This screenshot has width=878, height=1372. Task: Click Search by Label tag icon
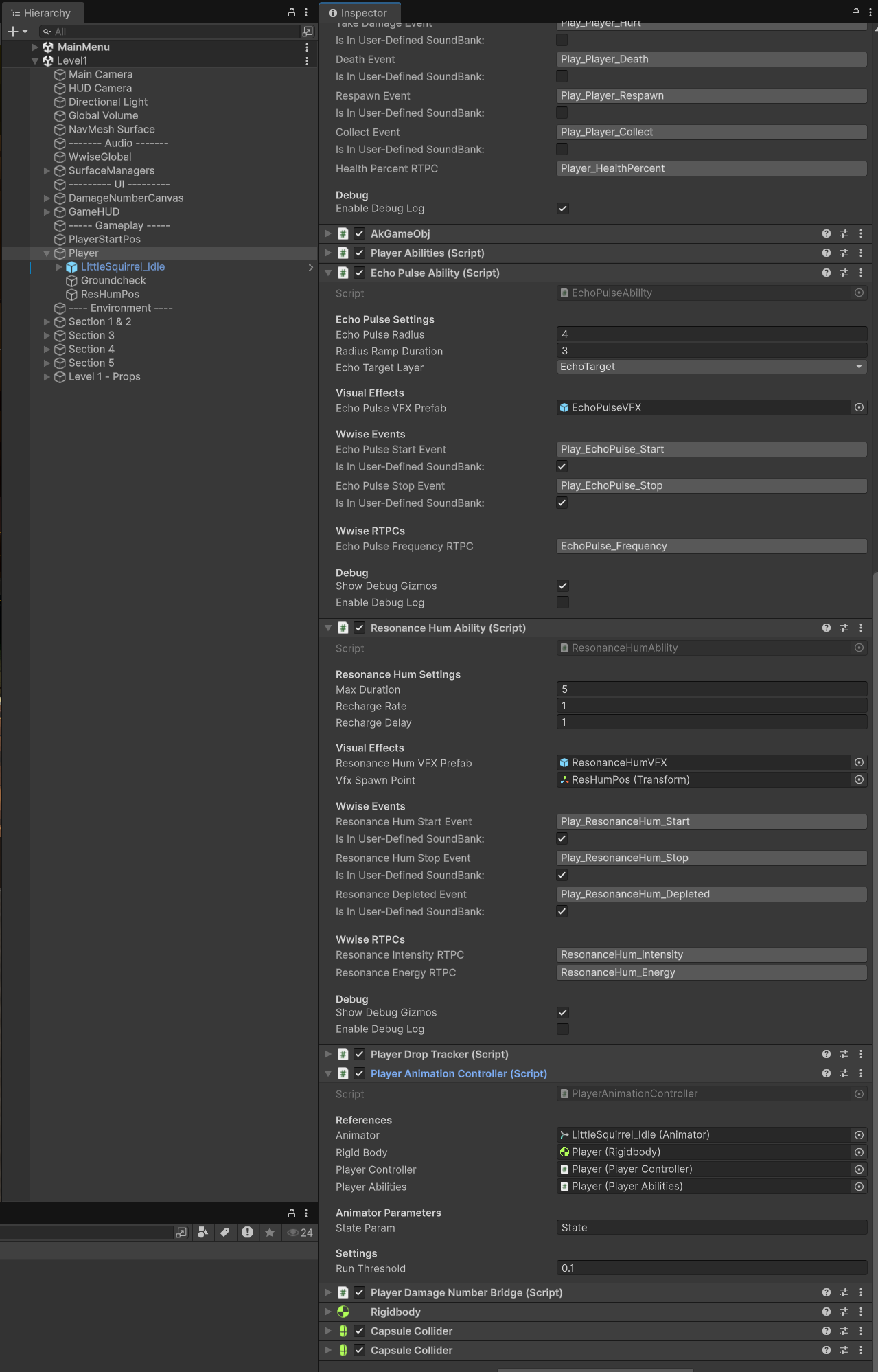coord(224,1232)
